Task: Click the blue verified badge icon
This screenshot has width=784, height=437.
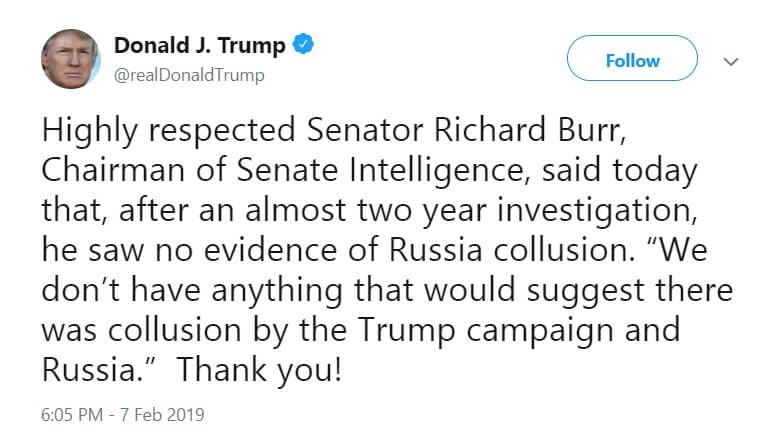Action: (x=304, y=46)
